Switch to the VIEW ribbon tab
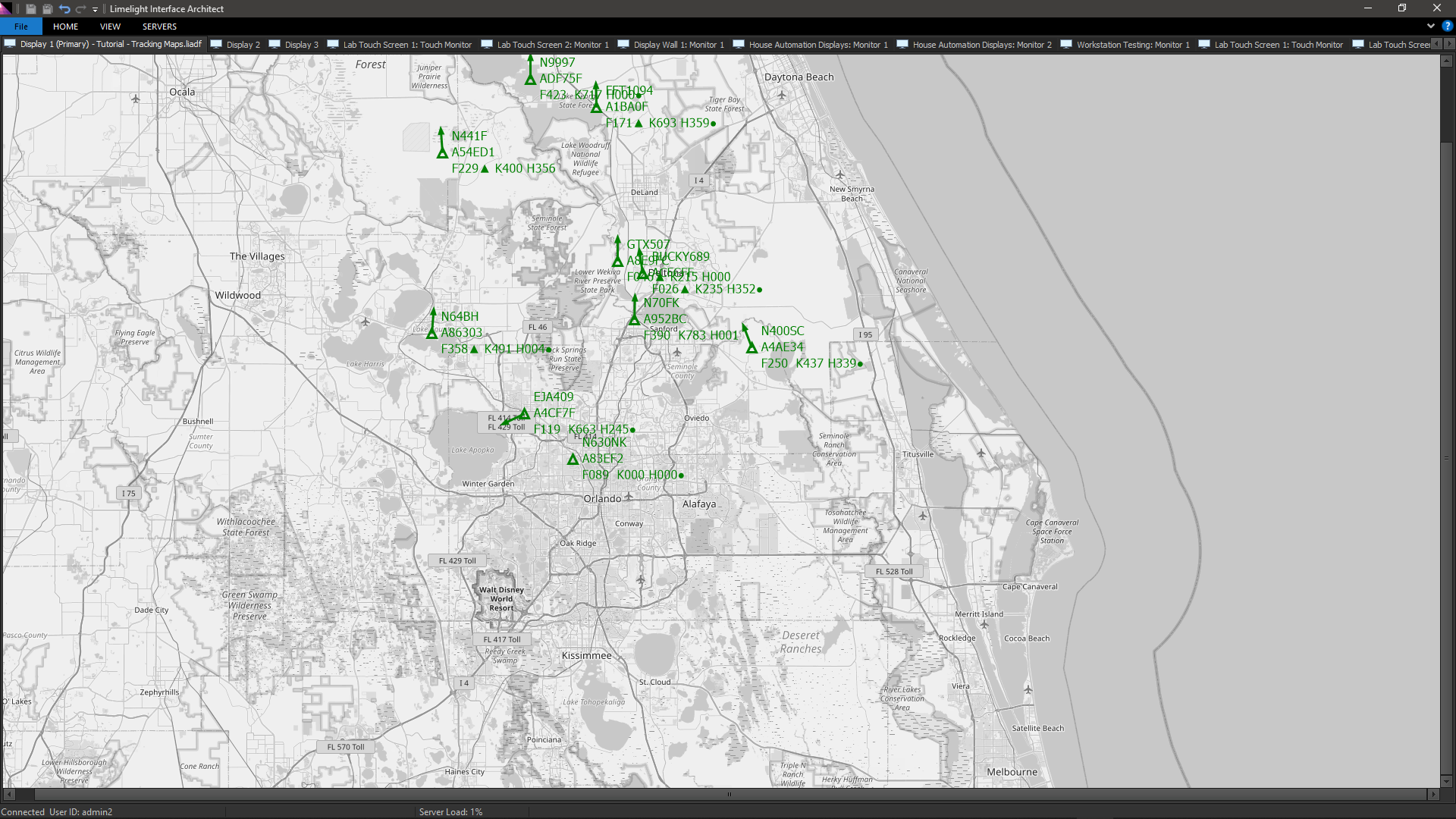The image size is (1456, 819). point(110,26)
